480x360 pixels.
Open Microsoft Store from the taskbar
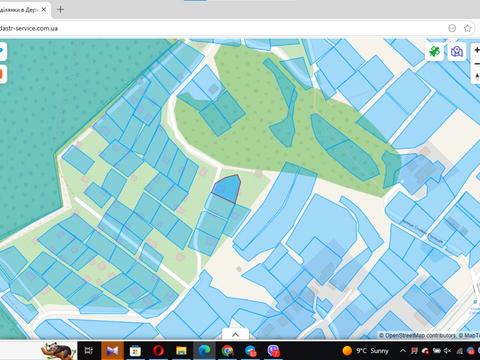tap(135, 351)
